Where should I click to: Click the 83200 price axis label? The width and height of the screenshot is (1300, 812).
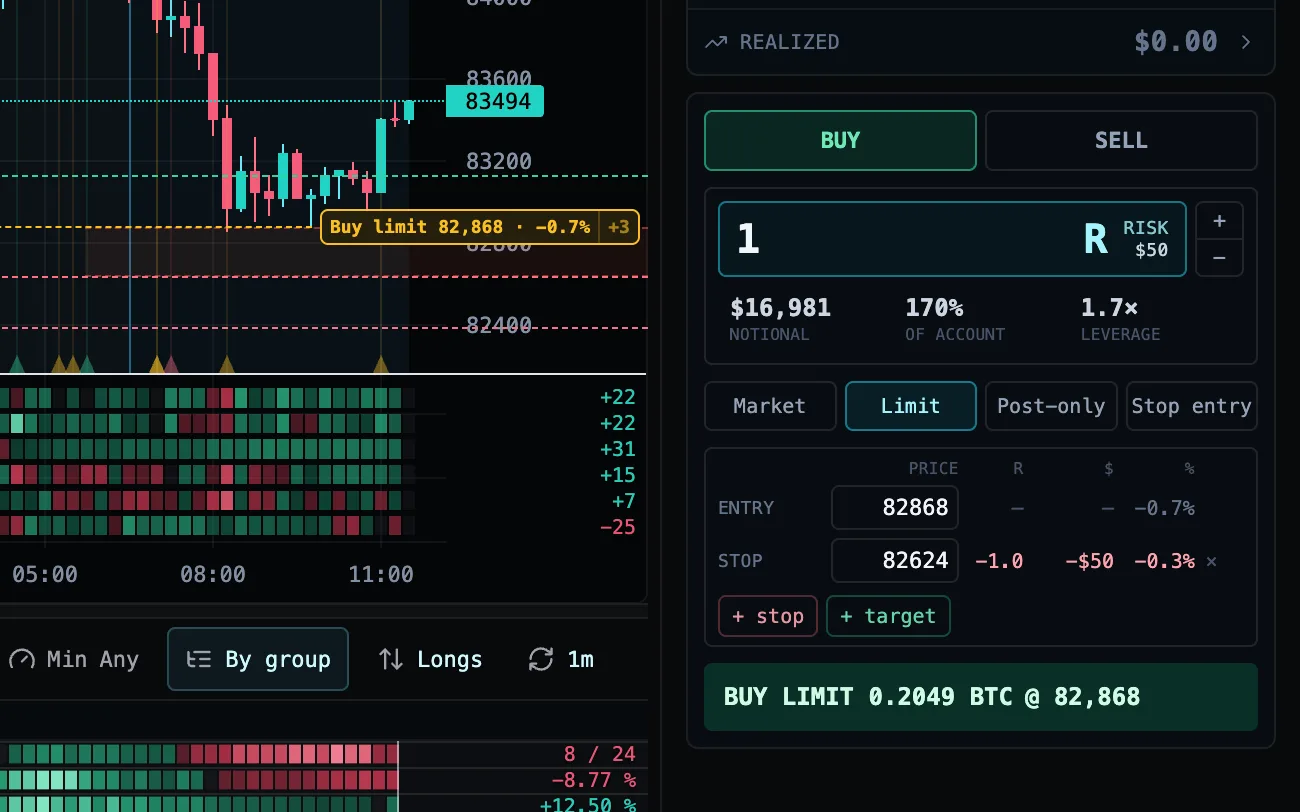pos(499,162)
